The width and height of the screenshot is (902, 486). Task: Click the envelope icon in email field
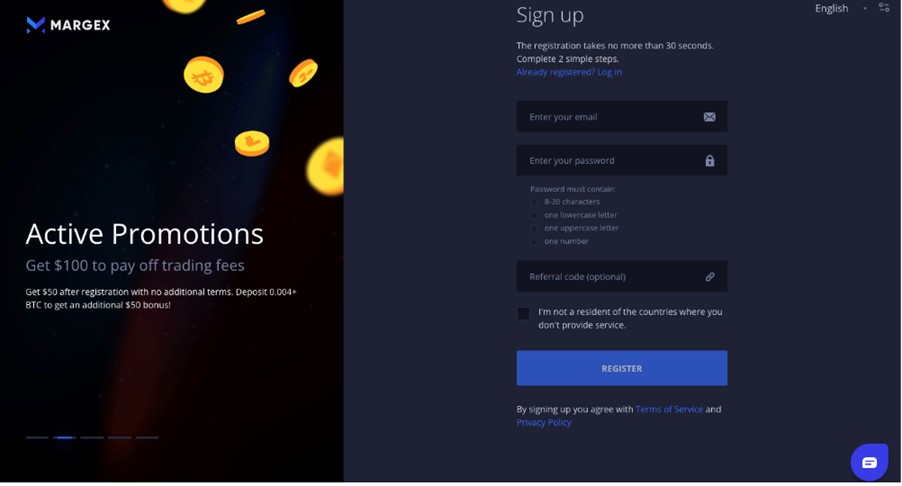709,117
